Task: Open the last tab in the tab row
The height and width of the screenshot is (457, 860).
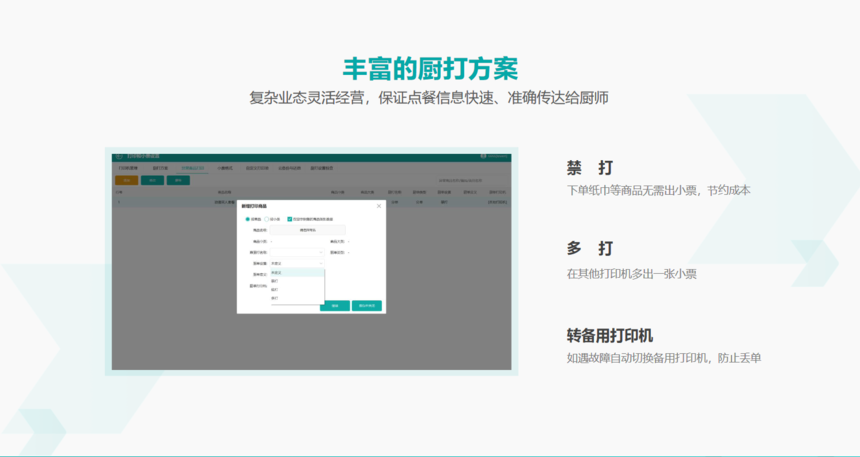Action: tap(321, 168)
